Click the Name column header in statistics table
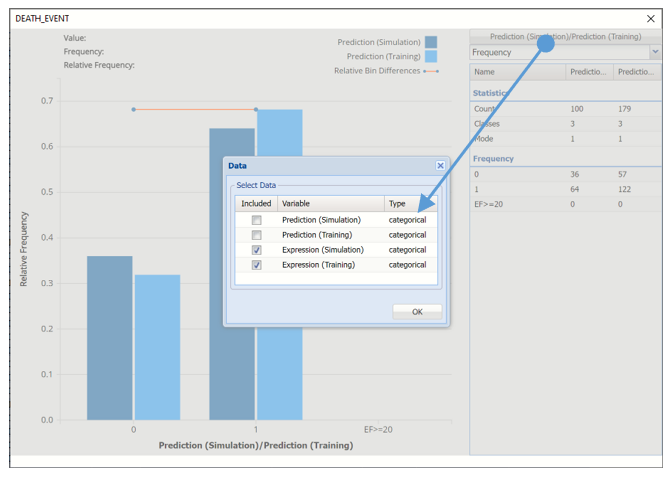 pyautogui.click(x=515, y=72)
